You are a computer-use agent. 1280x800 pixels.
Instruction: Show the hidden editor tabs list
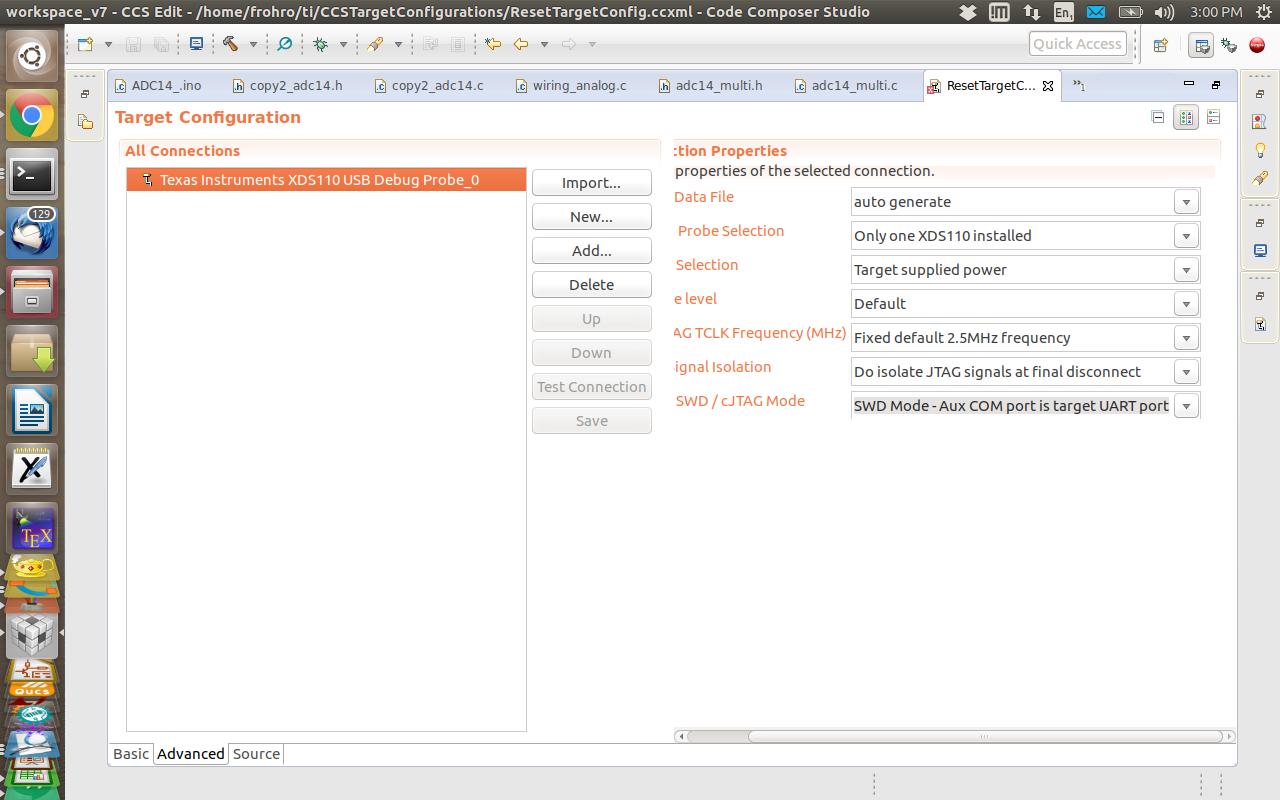click(x=1078, y=85)
